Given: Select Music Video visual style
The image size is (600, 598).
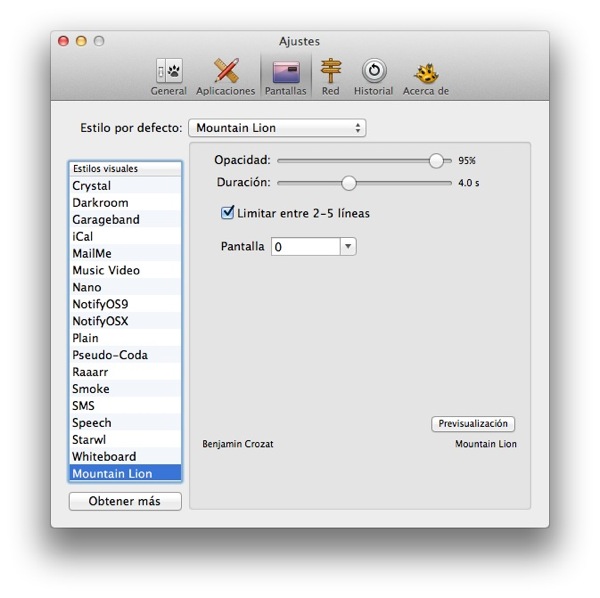Looking at the screenshot, I should pos(125,270).
